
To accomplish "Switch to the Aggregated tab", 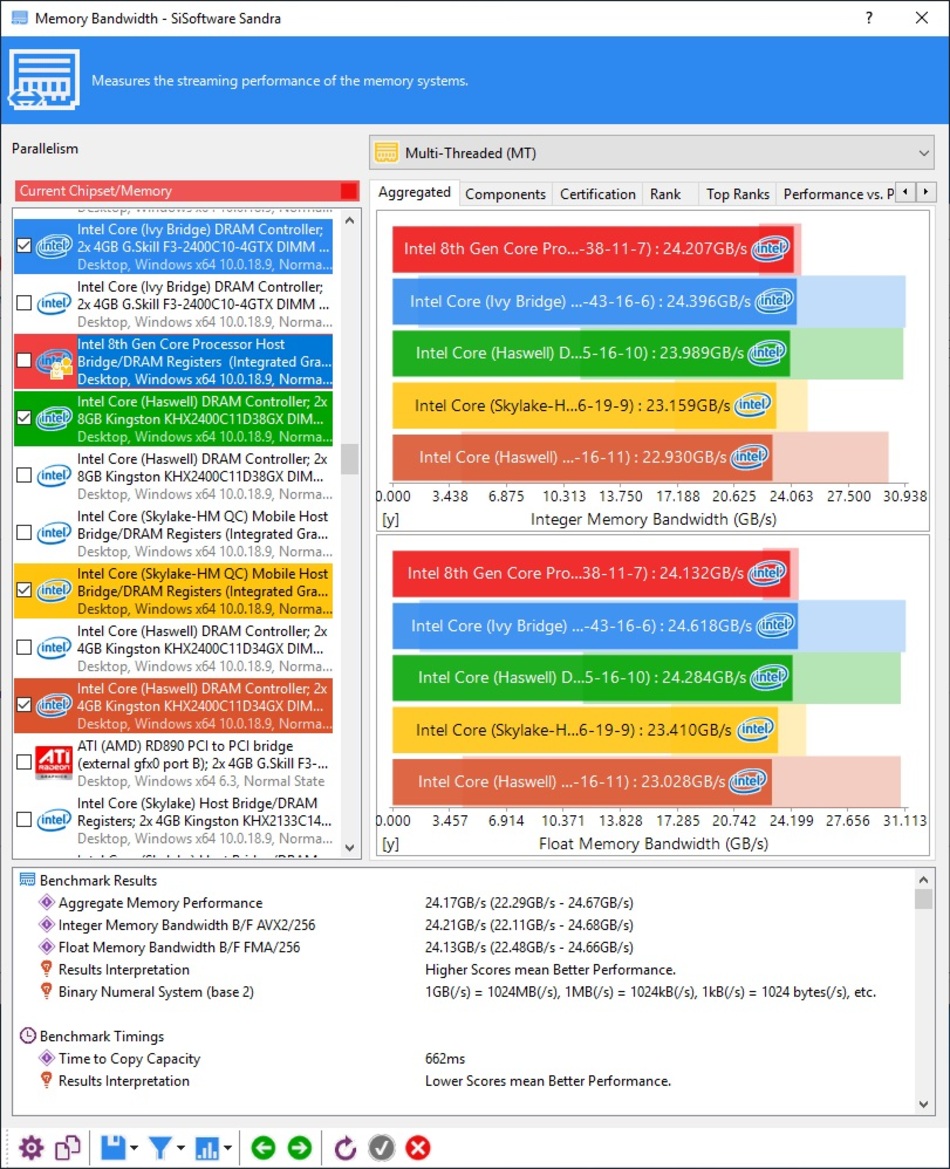I will click(415, 192).
